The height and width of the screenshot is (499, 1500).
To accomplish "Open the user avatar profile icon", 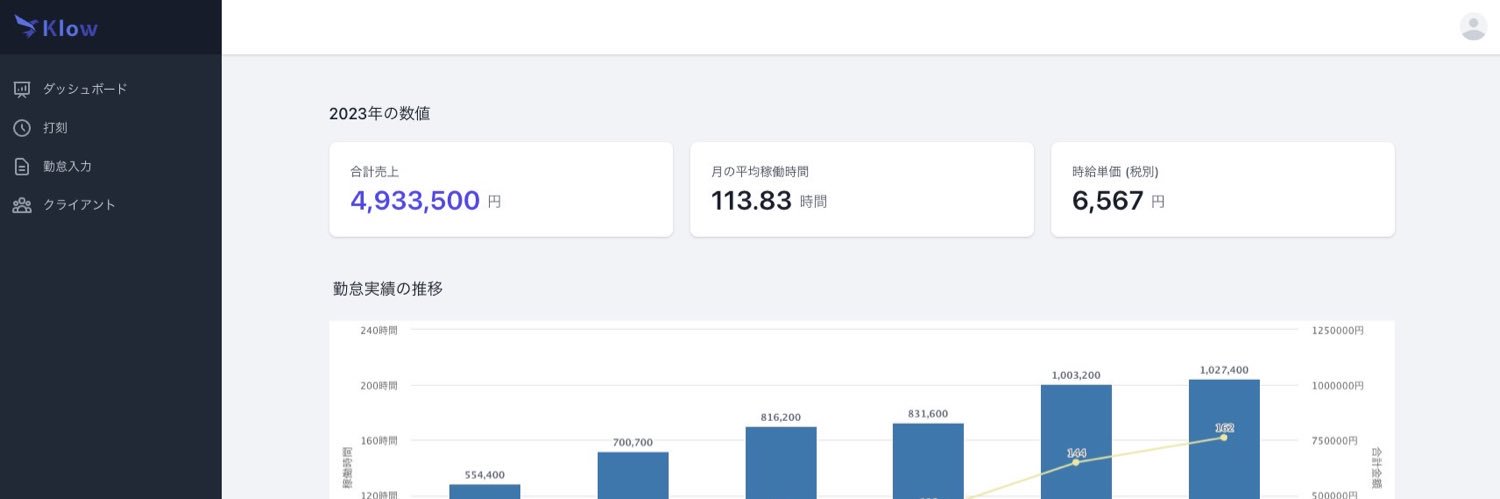I will point(1473,26).
